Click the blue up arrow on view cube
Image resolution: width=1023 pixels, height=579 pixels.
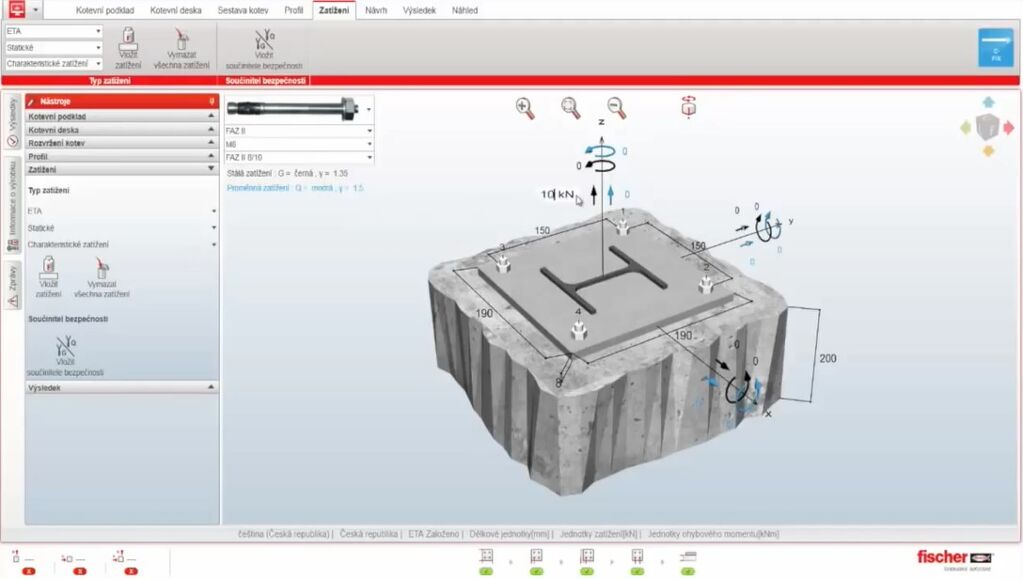click(988, 102)
